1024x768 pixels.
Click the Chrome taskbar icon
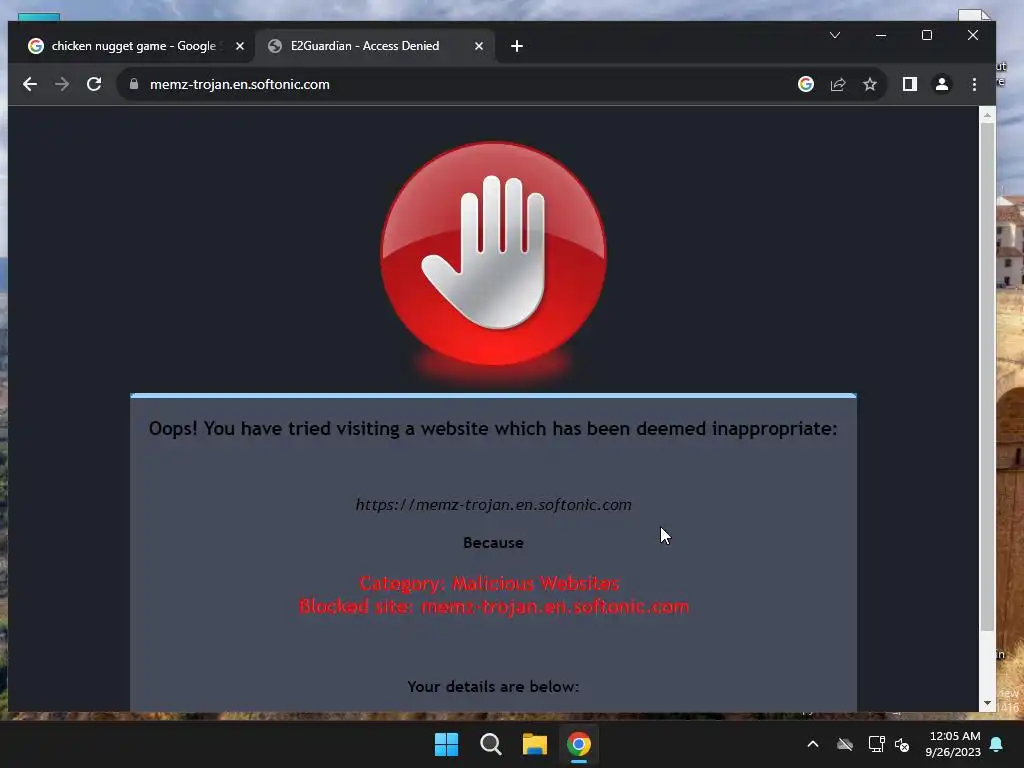(x=579, y=744)
